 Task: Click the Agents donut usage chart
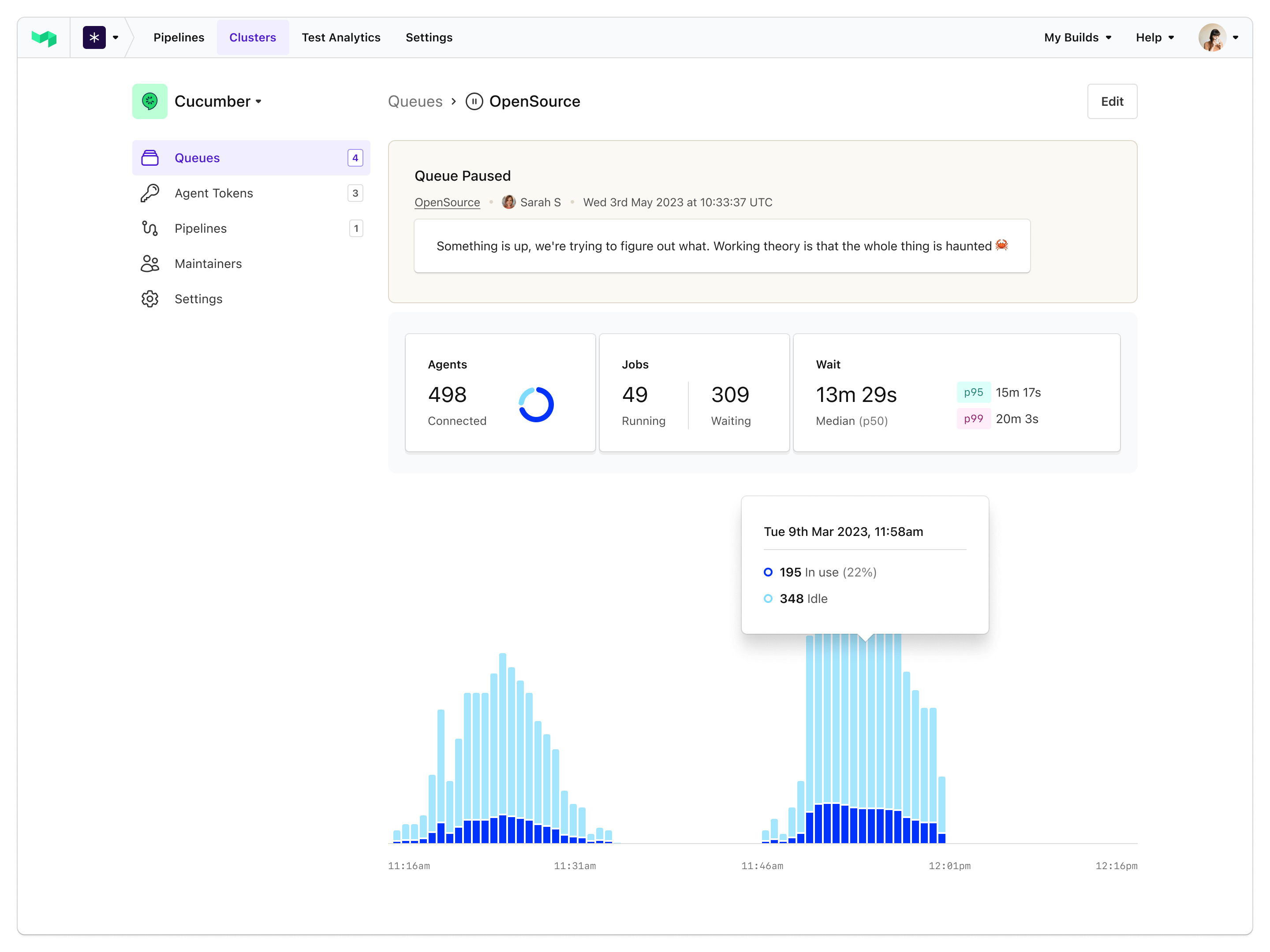536,405
